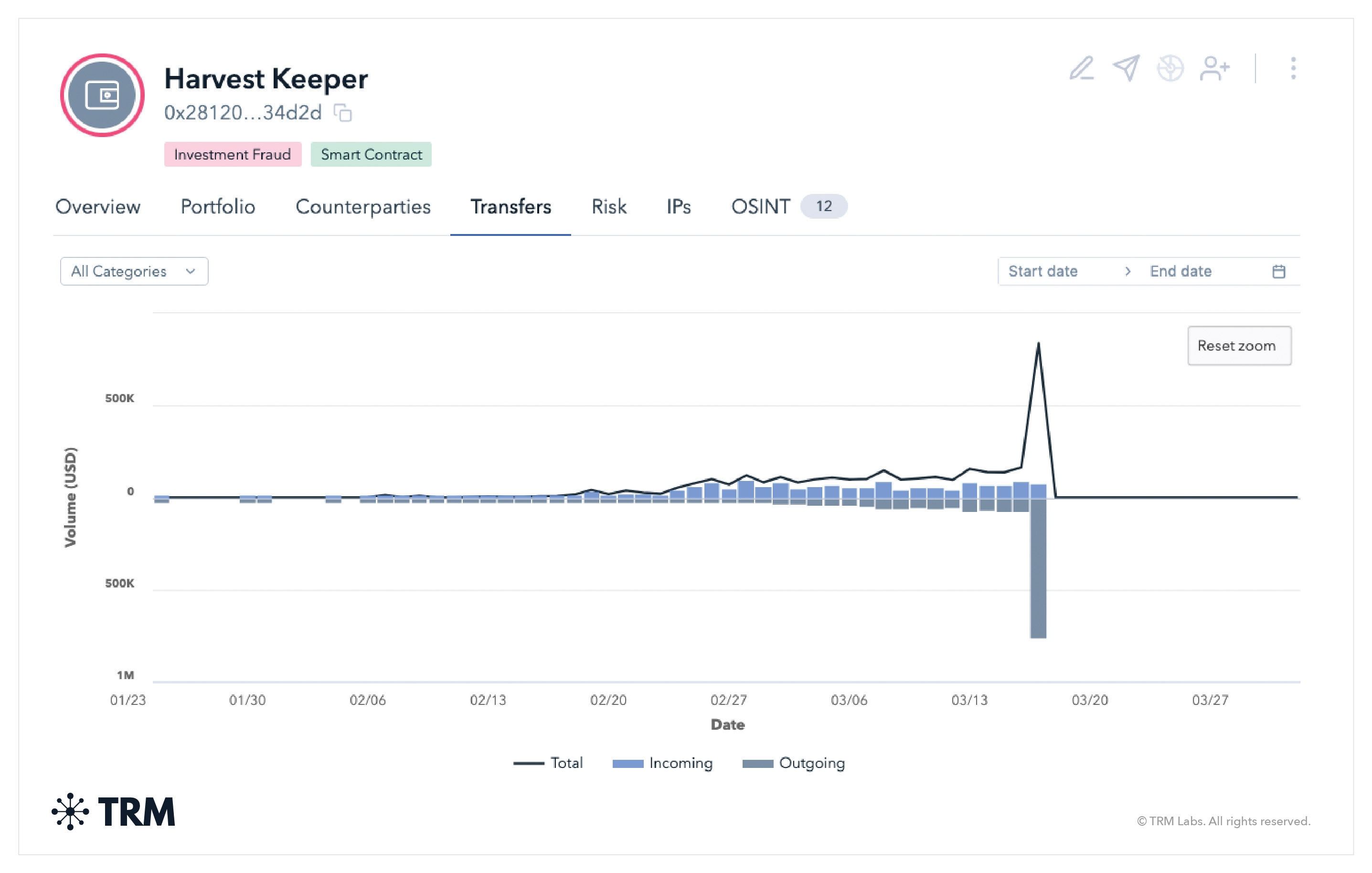This screenshot has height=873, width=1372.
Task: Click the TRM Labs logo
Action: click(112, 811)
